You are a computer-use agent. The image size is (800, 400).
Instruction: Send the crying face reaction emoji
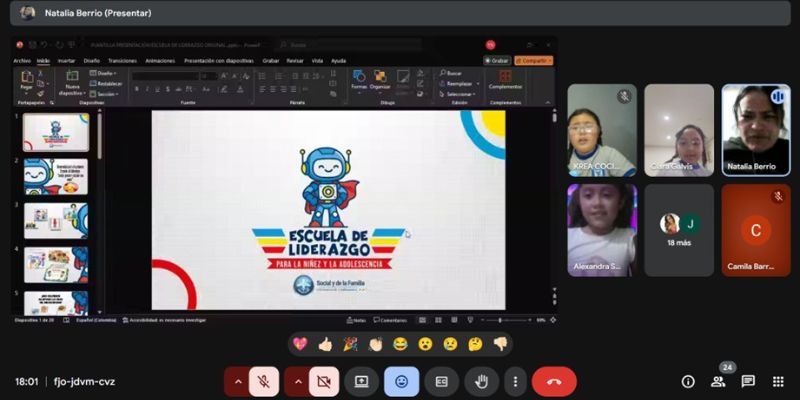[x=450, y=344]
